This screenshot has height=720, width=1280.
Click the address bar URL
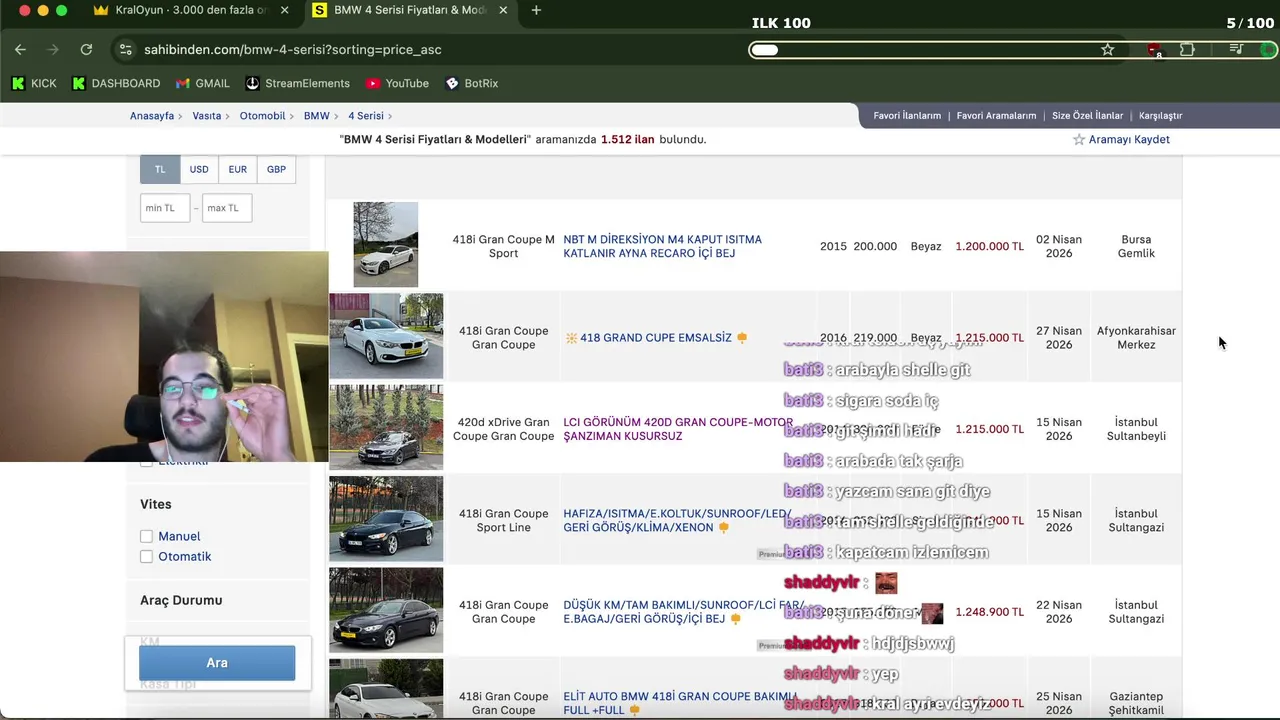(292, 49)
